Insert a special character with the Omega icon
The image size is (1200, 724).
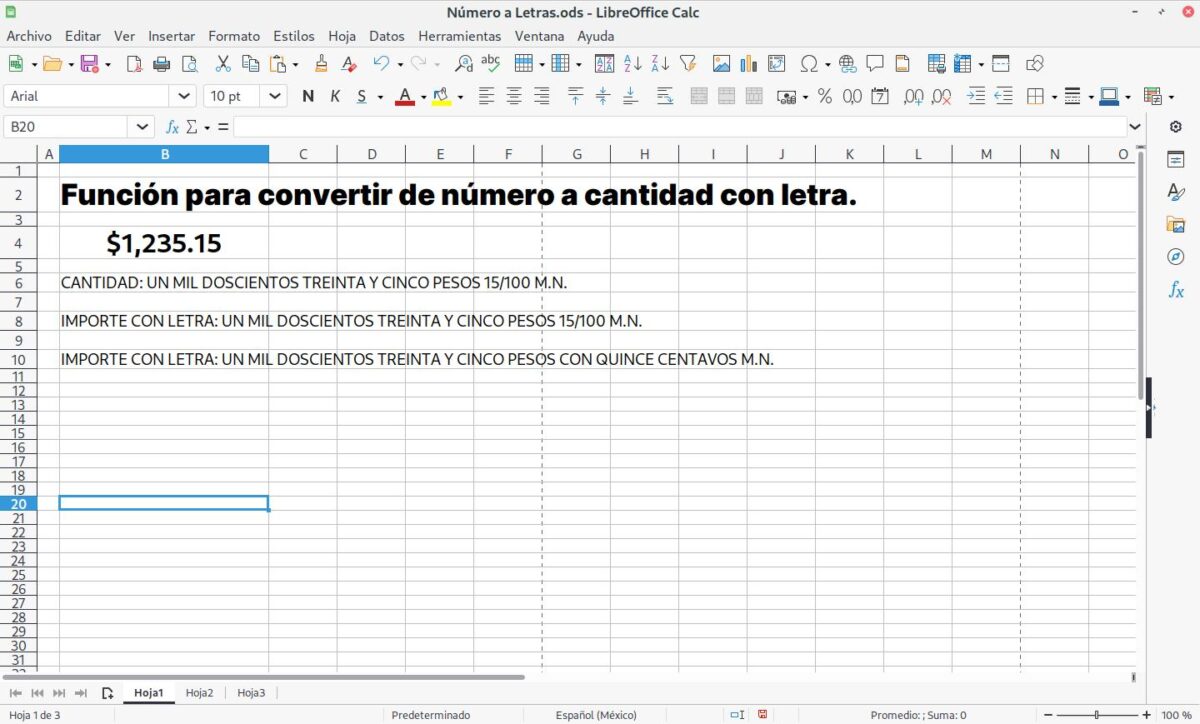coord(809,64)
